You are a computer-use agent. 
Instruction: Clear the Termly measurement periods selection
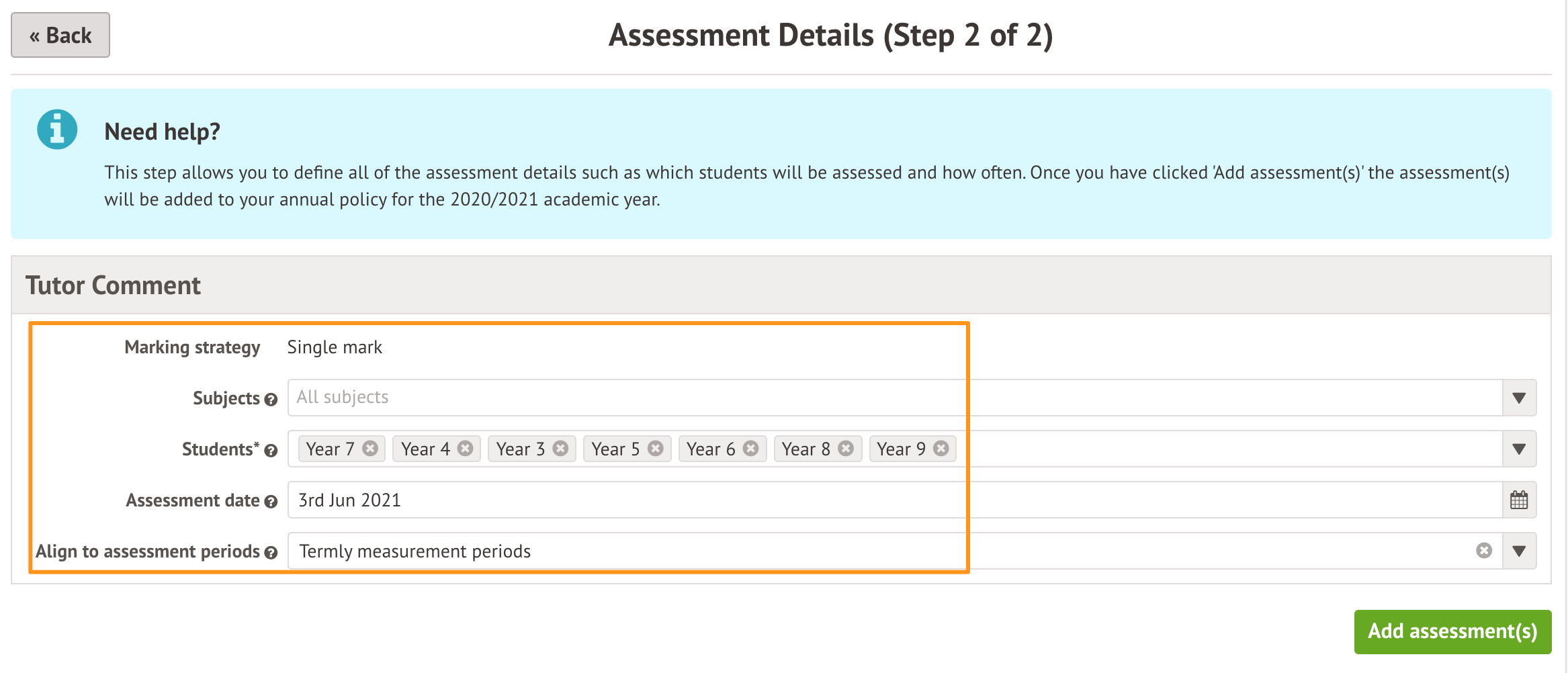click(x=1484, y=551)
